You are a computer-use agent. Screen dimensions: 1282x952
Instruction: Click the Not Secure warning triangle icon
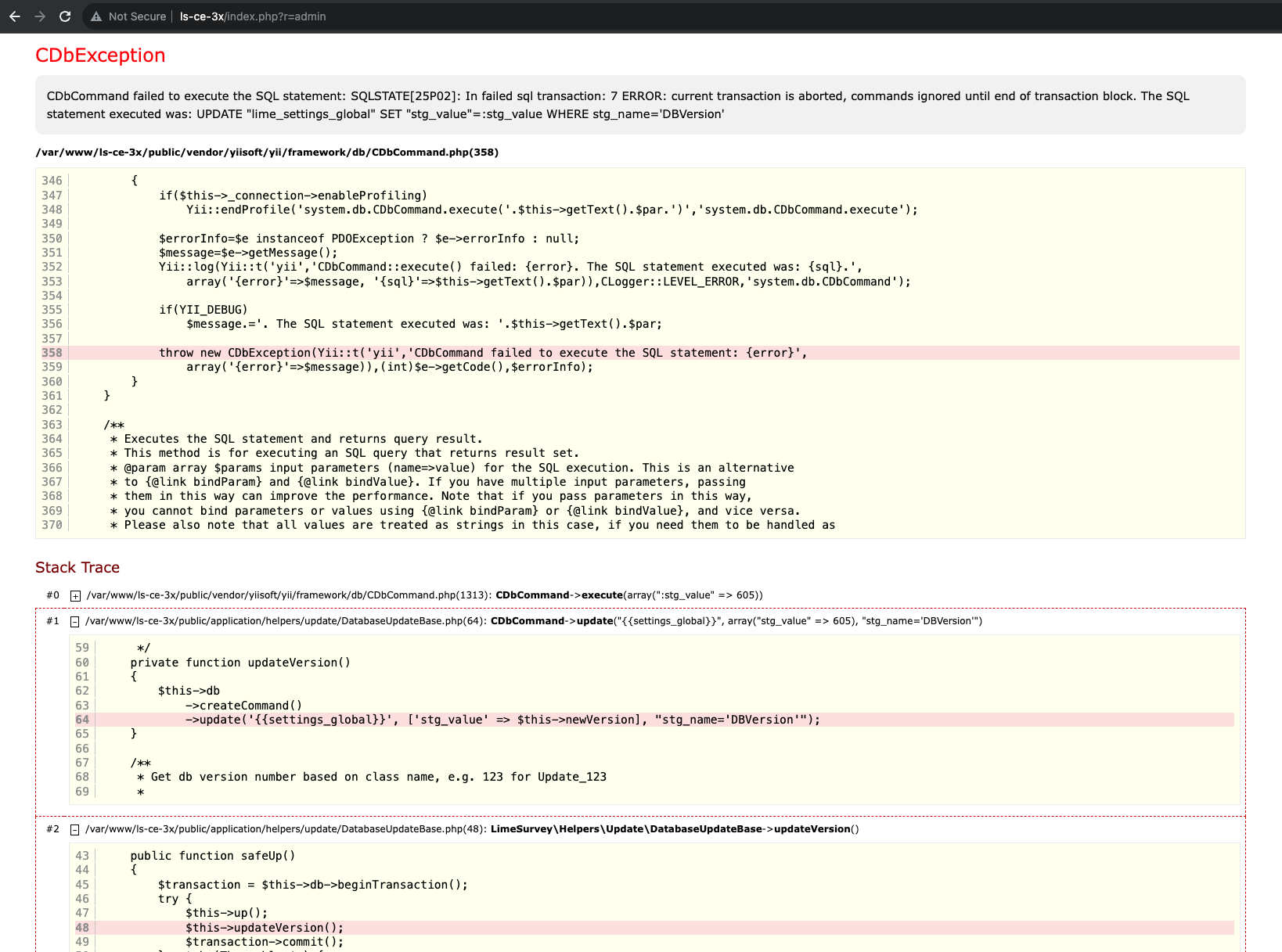tap(96, 16)
